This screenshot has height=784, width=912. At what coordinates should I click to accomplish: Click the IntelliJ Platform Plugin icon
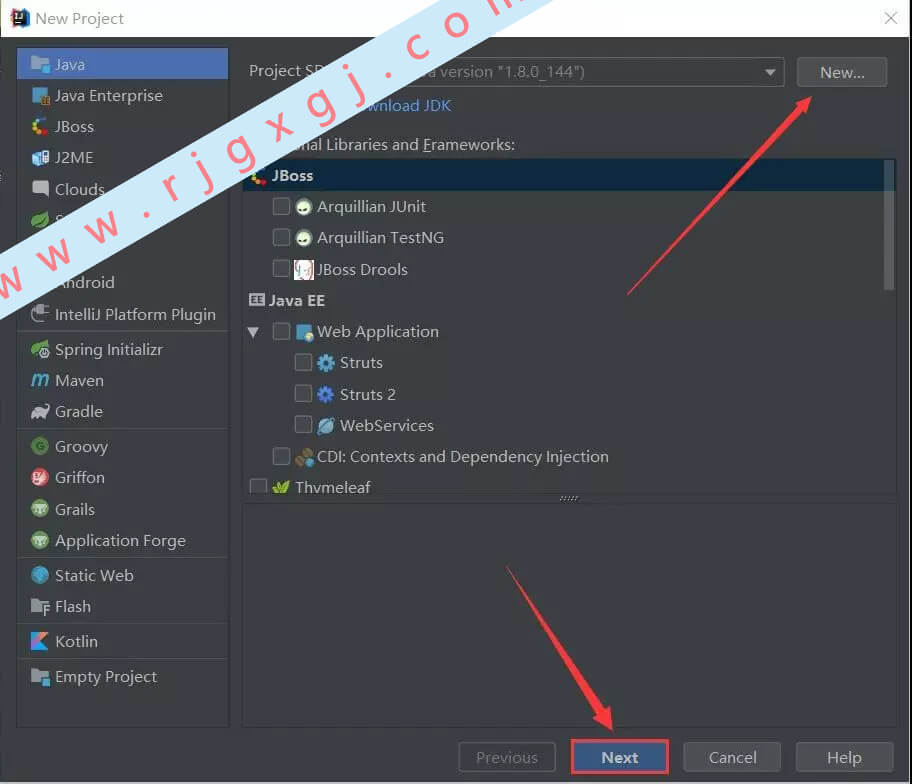[x=40, y=313]
